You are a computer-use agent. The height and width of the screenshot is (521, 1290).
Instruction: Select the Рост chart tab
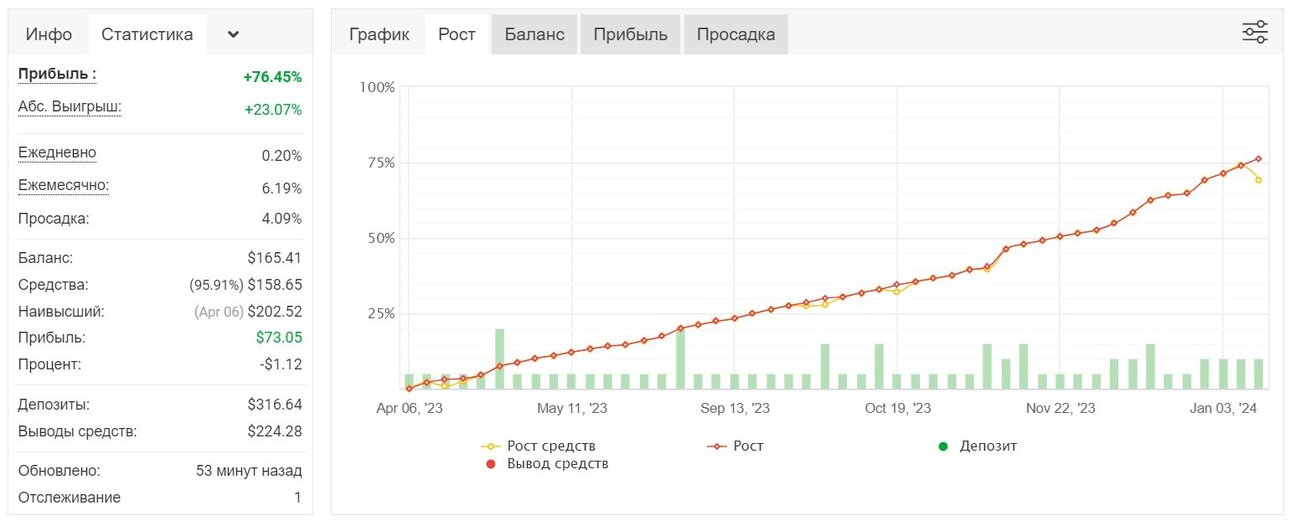(x=457, y=34)
